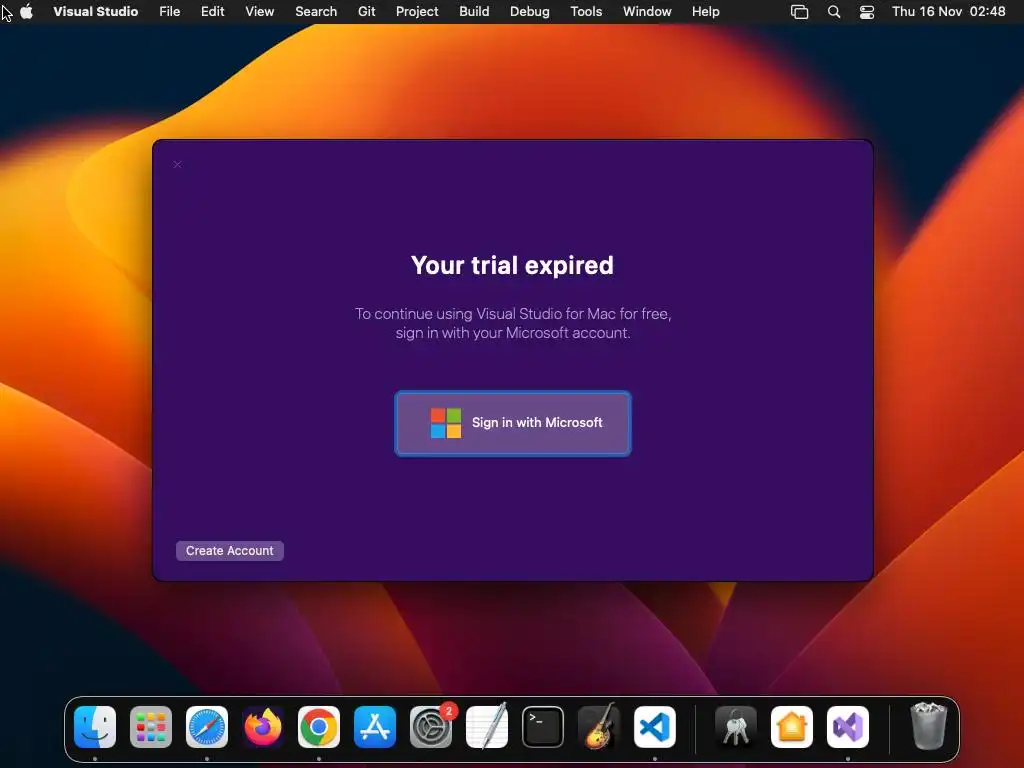Launch Firefox from the Dock
This screenshot has width=1024, height=768.
click(x=263, y=727)
